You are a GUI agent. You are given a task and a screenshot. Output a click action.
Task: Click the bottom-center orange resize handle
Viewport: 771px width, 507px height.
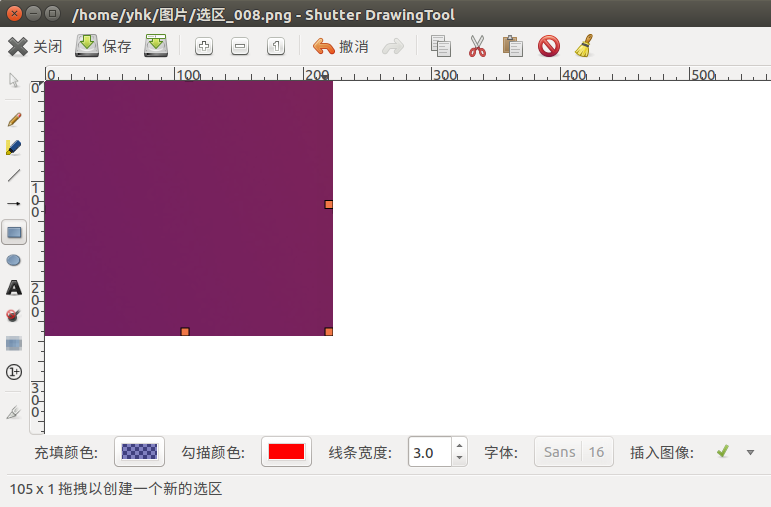[x=185, y=332]
